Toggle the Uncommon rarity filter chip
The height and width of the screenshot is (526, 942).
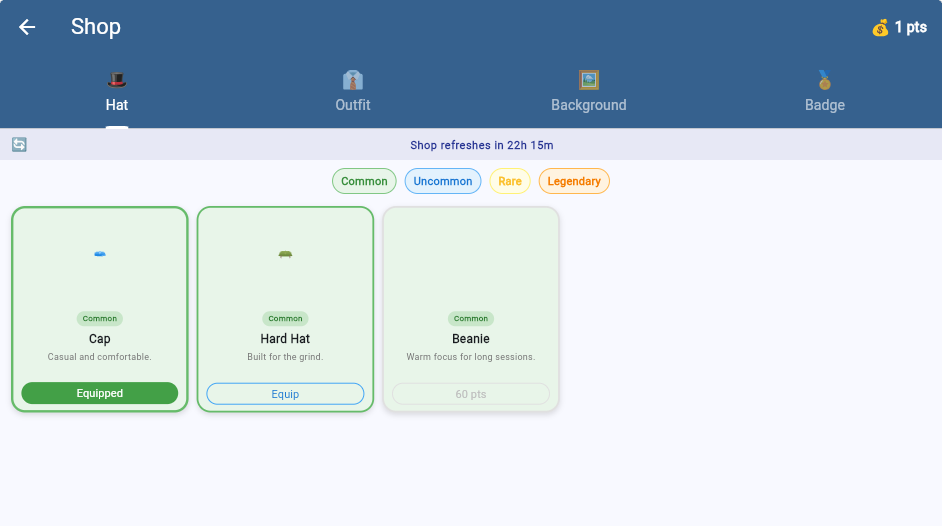pos(443,181)
